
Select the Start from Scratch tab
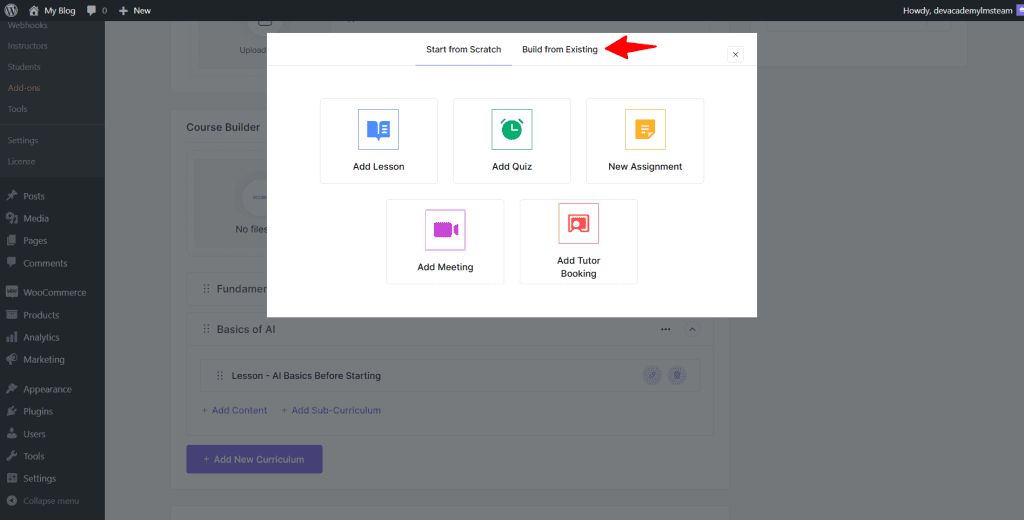[464, 49]
